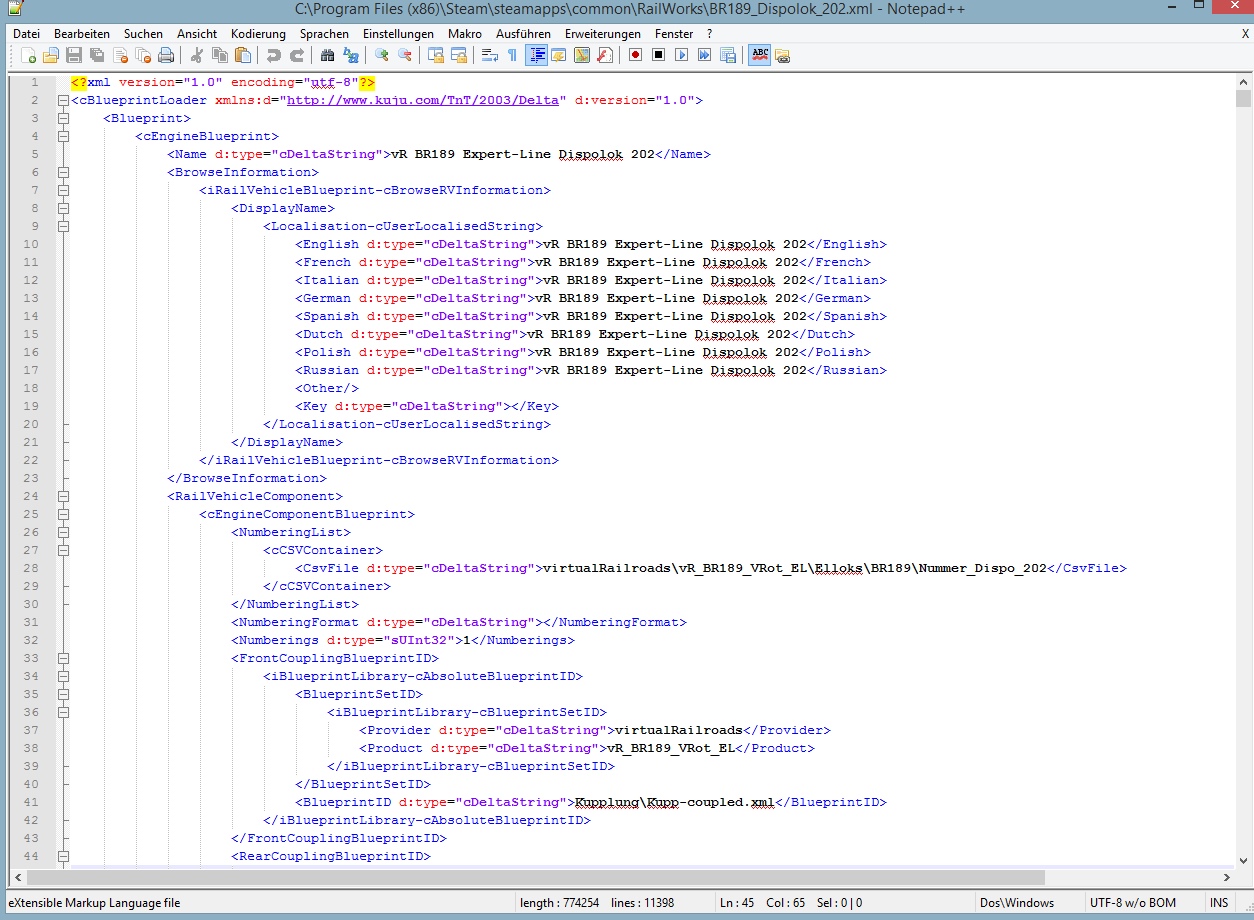Click the Zoom in toolbar icon
This screenshot has width=1254, height=920.
click(x=382, y=55)
